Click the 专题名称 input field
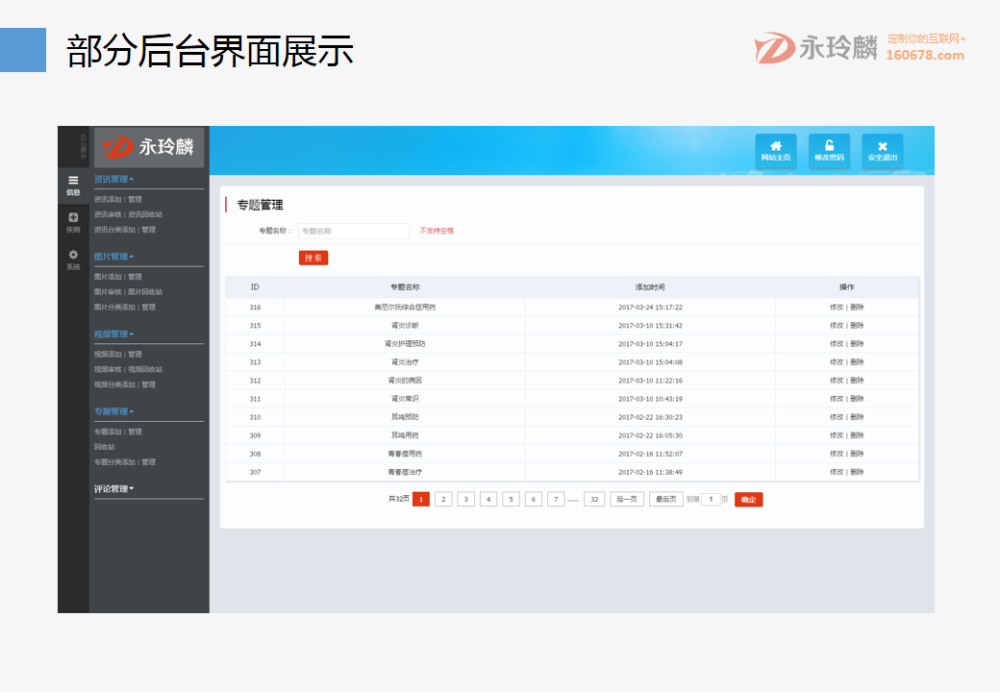Screen dimensions: 1000x692 pos(352,230)
